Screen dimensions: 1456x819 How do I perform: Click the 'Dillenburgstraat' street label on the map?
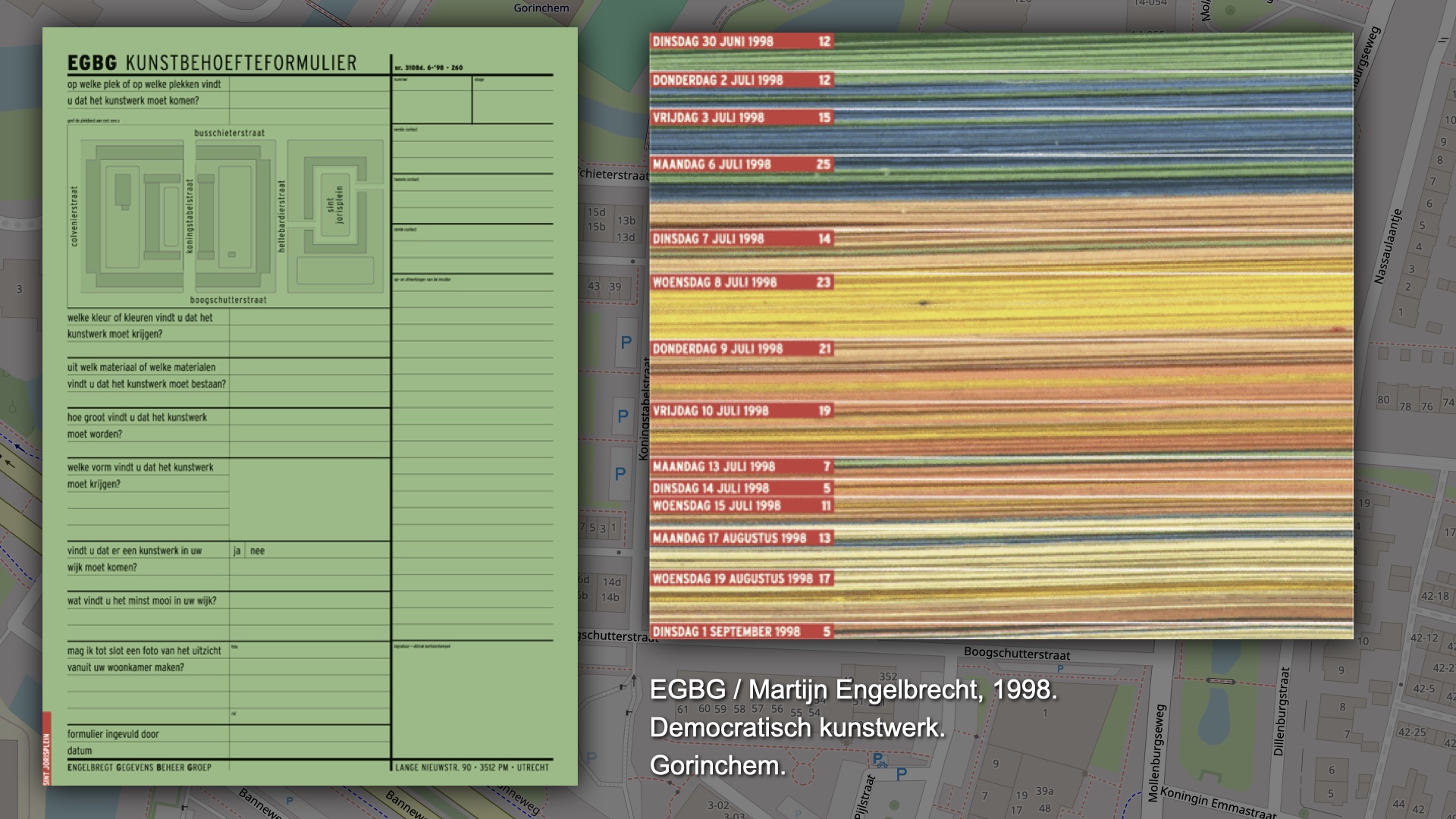[1281, 711]
